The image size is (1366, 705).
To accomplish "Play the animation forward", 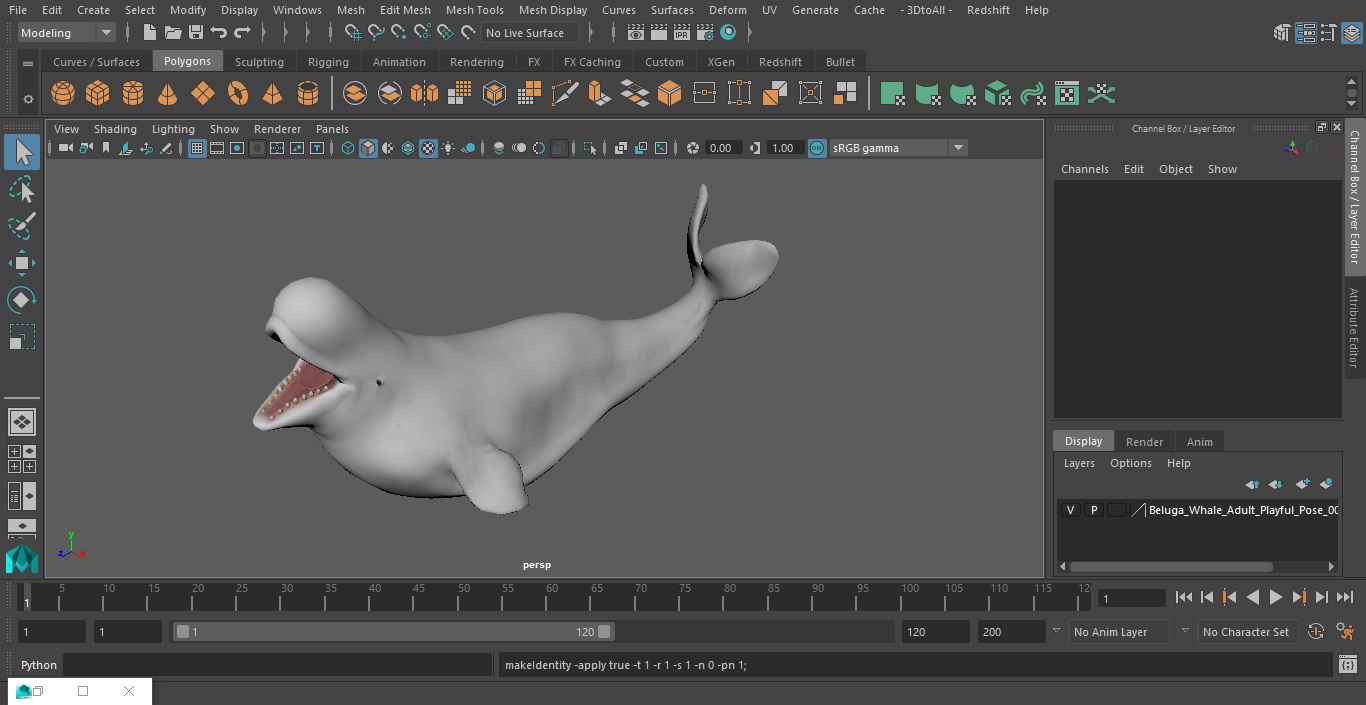I will click(1276, 597).
